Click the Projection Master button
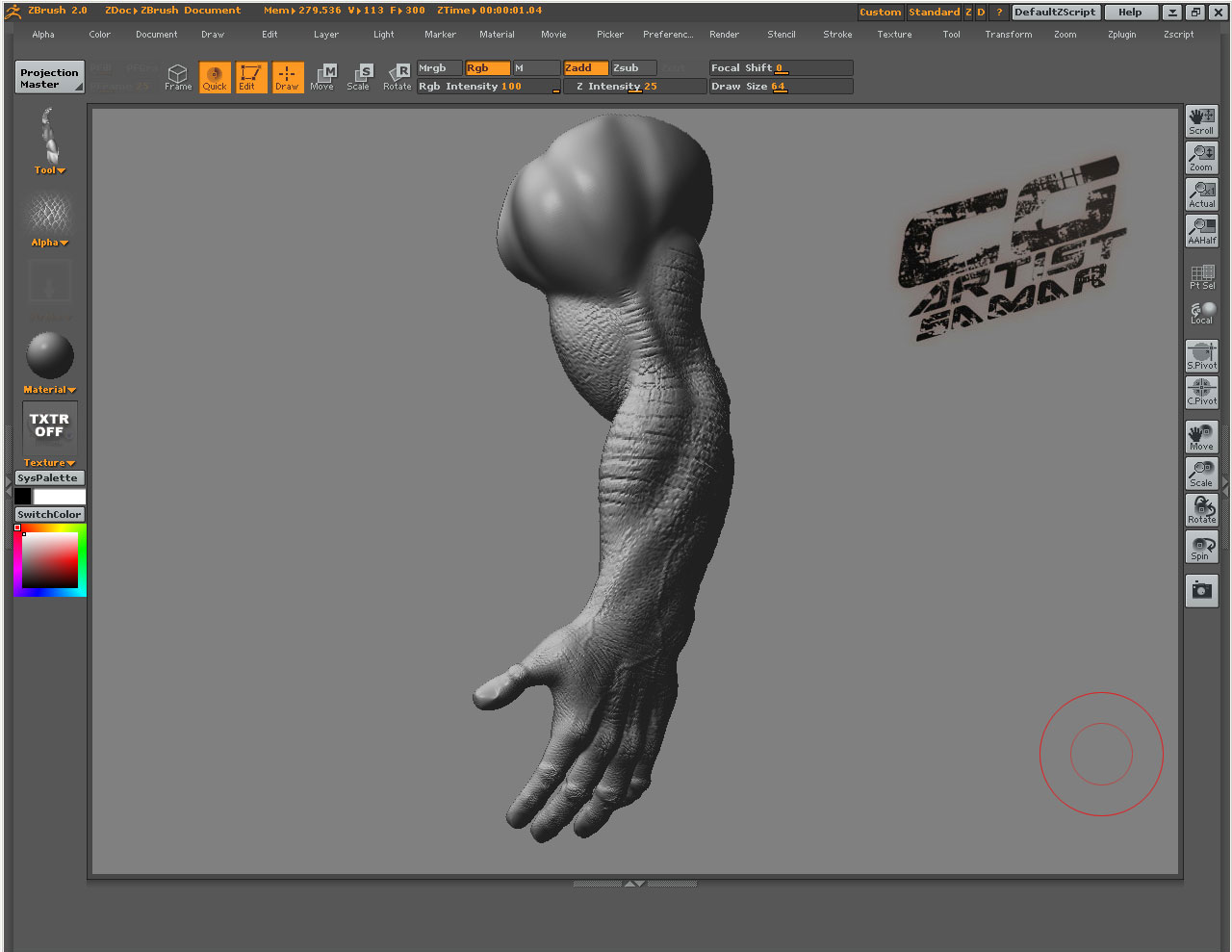The image size is (1232, 952). point(48,77)
